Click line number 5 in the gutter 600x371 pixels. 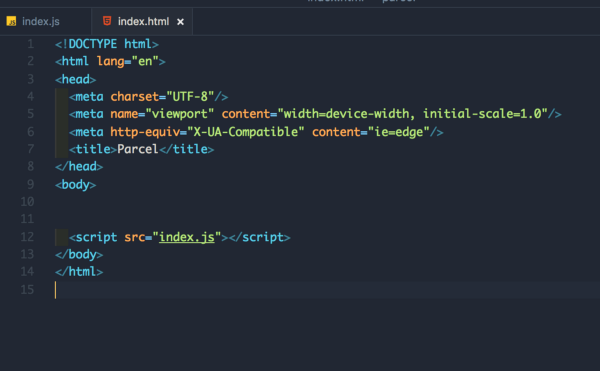point(31,114)
